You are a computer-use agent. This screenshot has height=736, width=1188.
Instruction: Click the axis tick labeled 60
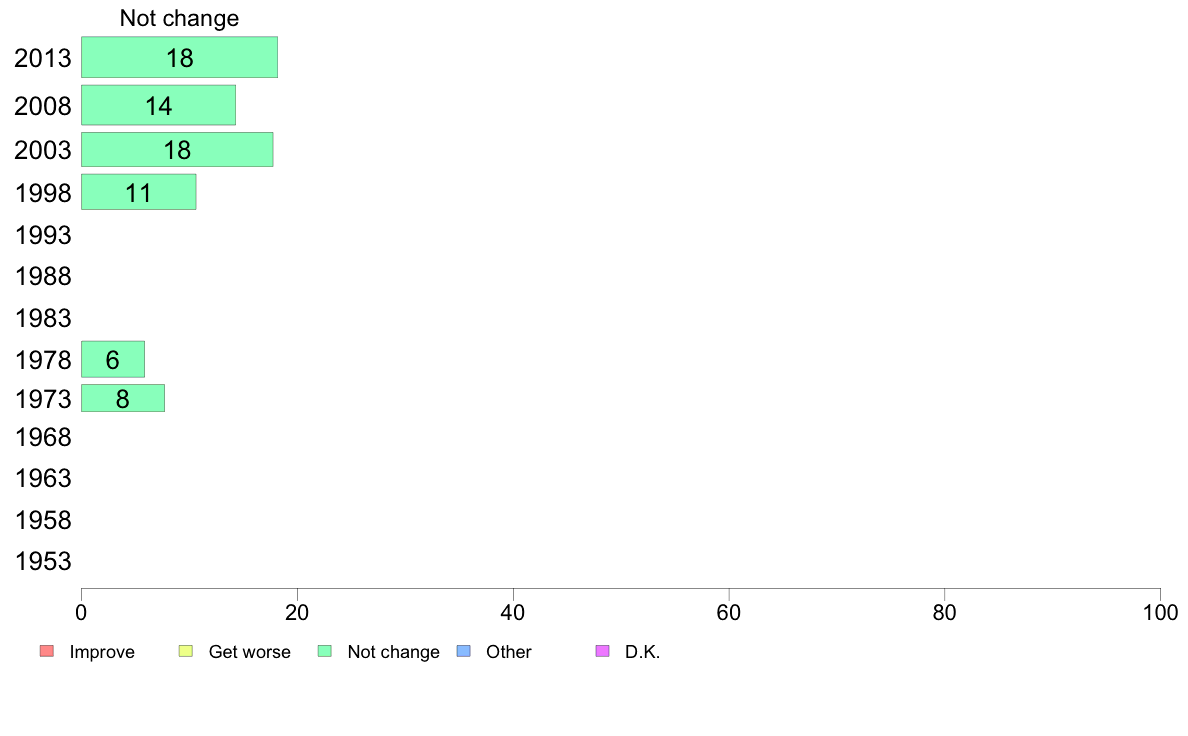pos(729,612)
